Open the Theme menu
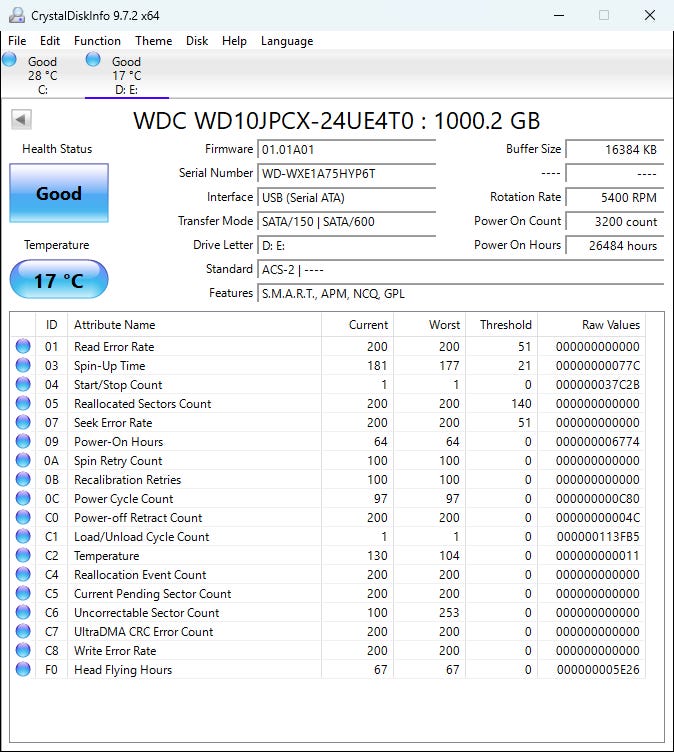674x752 pixels. 153,41
